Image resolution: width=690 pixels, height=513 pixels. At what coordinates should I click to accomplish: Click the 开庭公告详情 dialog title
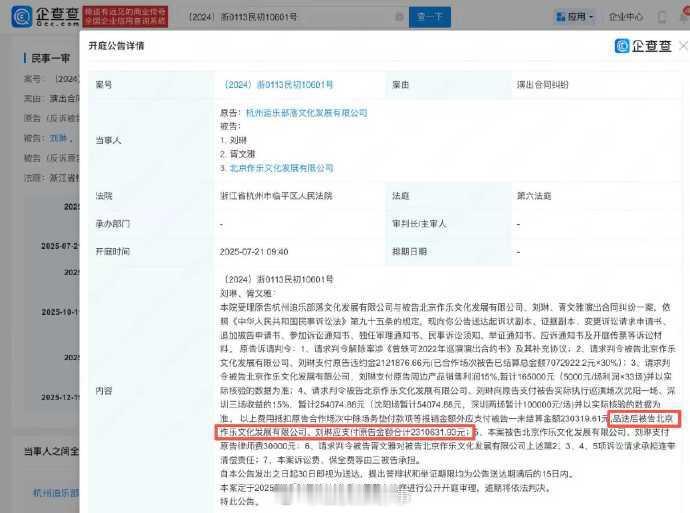point(116,46)
